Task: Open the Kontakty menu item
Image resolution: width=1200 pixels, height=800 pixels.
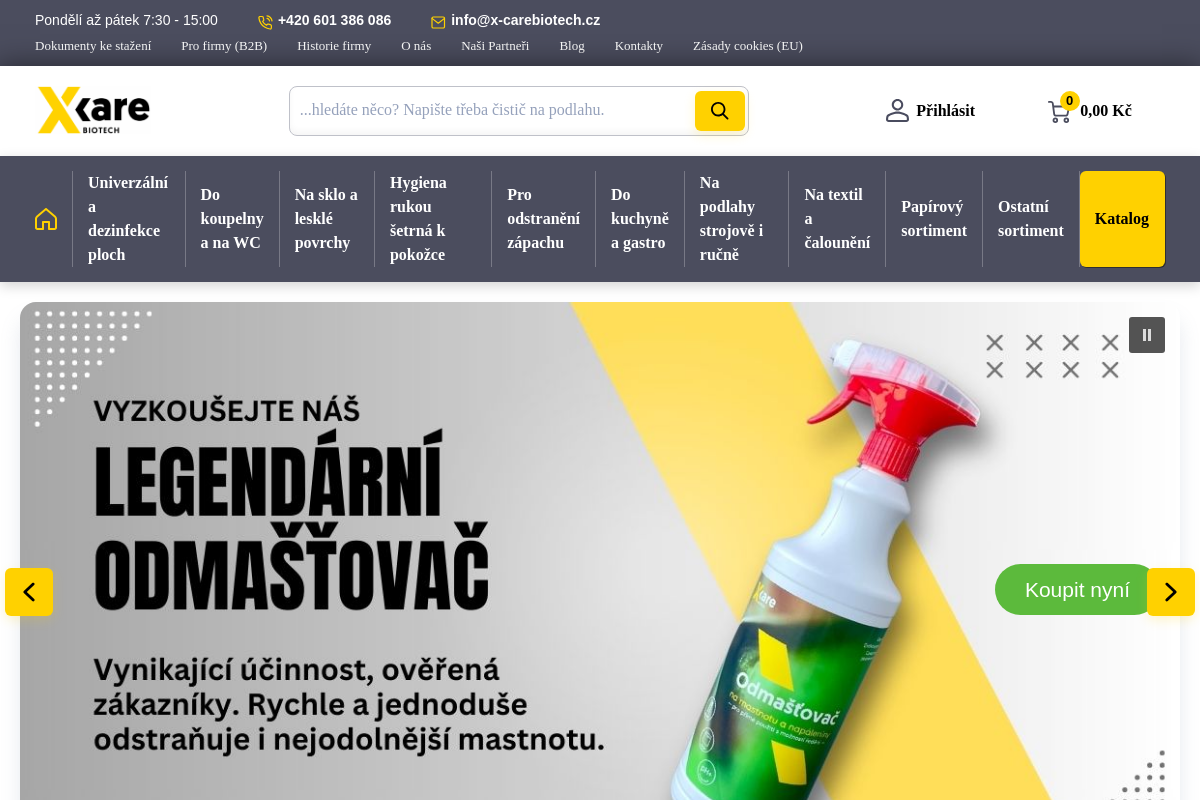Action: pos(639,46)
